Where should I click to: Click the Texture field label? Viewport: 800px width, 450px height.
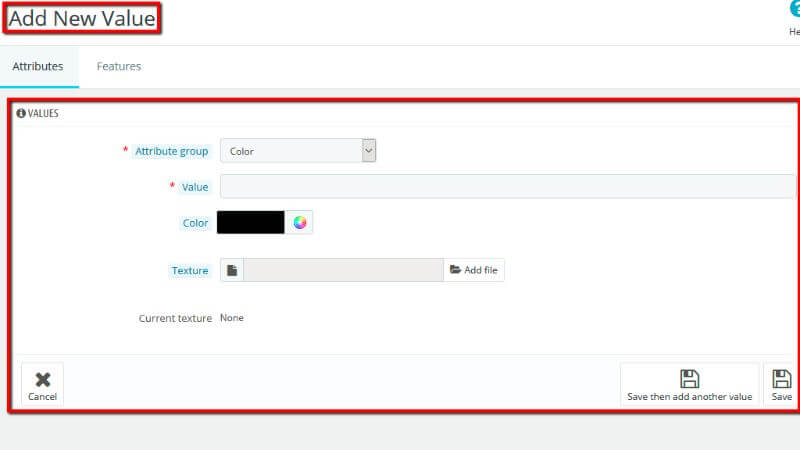pyautogui.click(x=190, y=270)
